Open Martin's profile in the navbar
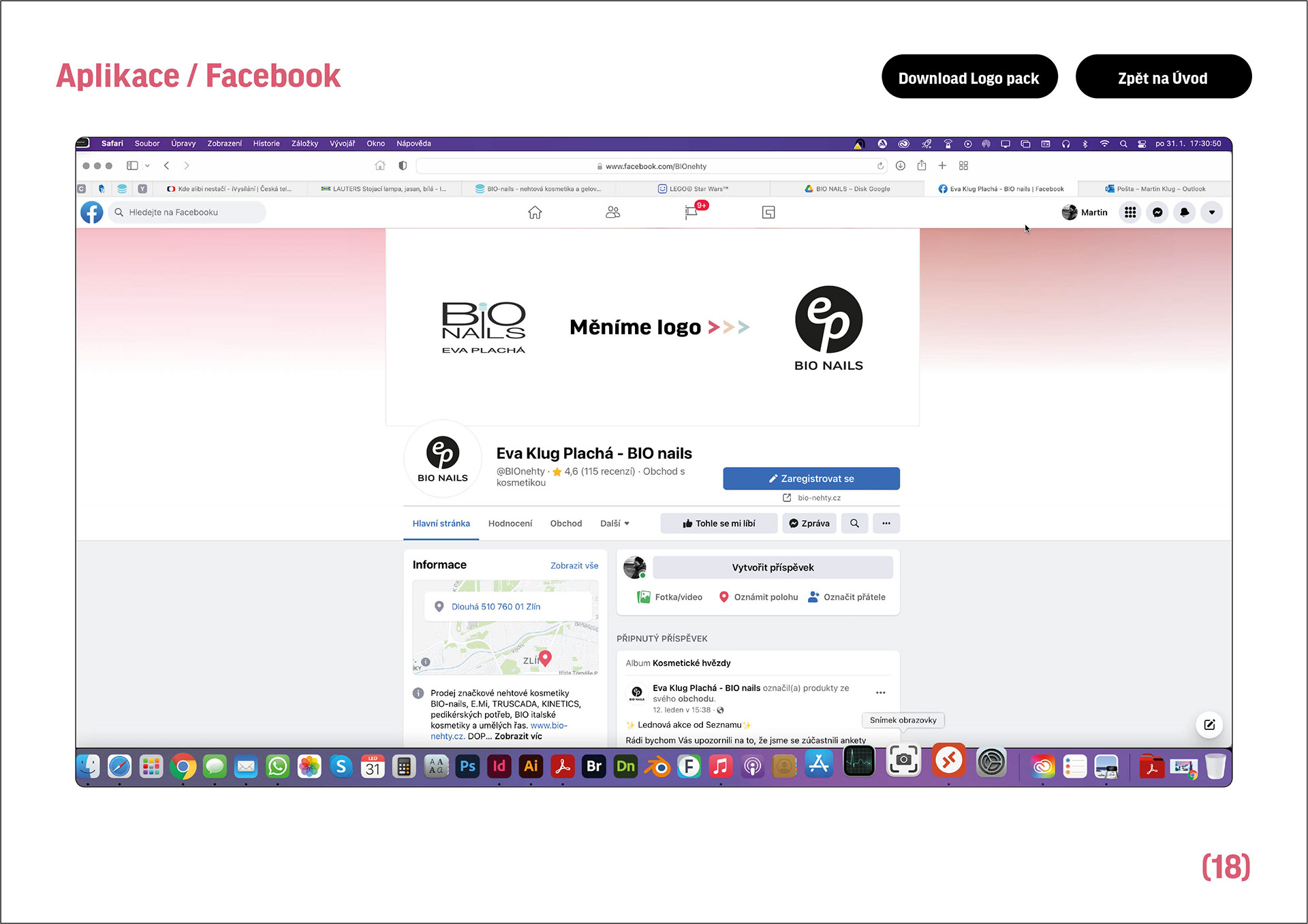Viewport: 1308px width, 924px height. (x=1085, y=212)
